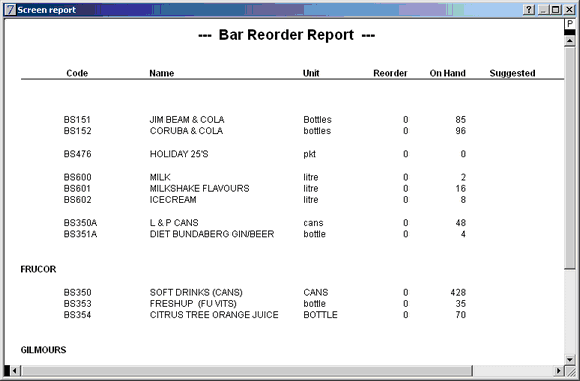Click the Reorder column header
580x381 pixels.
click(390, 73)
